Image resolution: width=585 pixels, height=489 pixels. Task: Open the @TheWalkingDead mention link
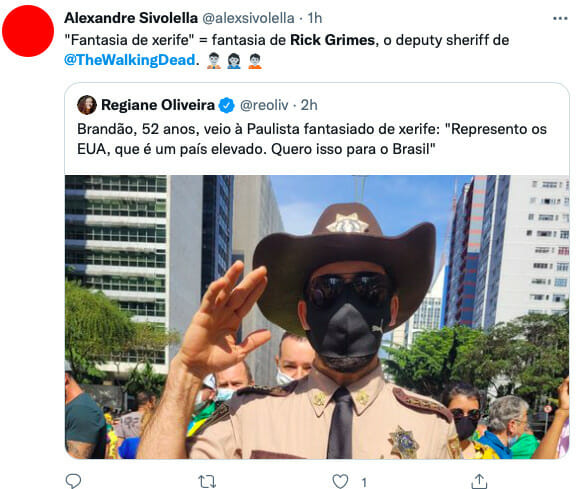click(130, 60)
